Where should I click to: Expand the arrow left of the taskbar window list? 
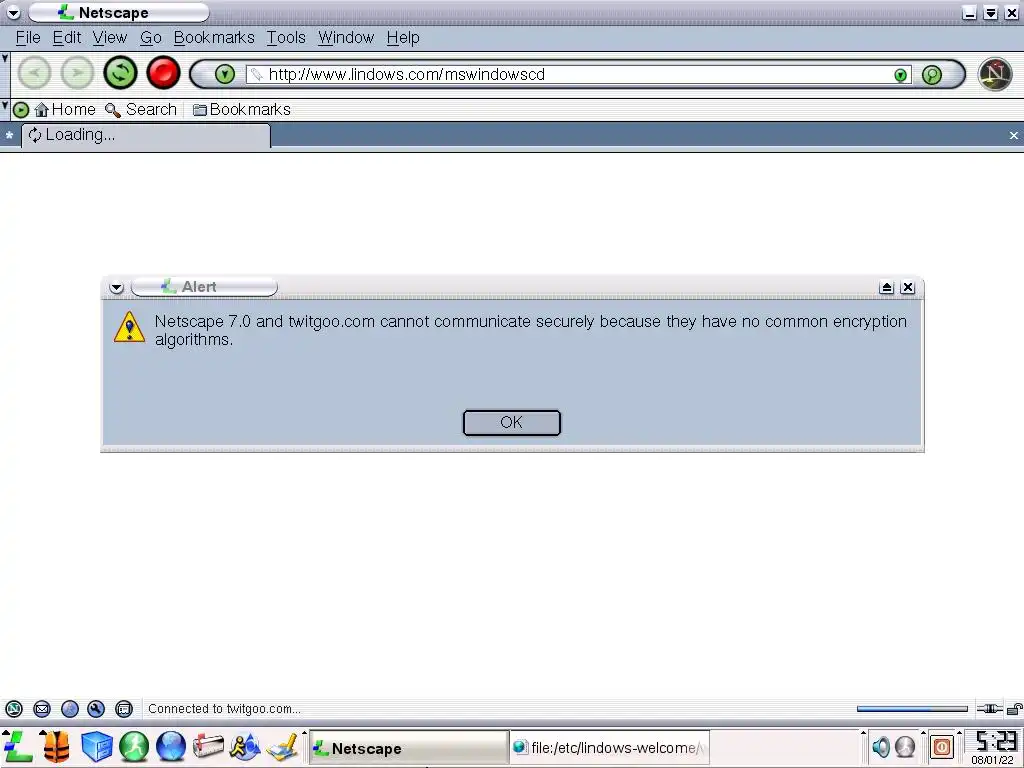tap(304, 734)
